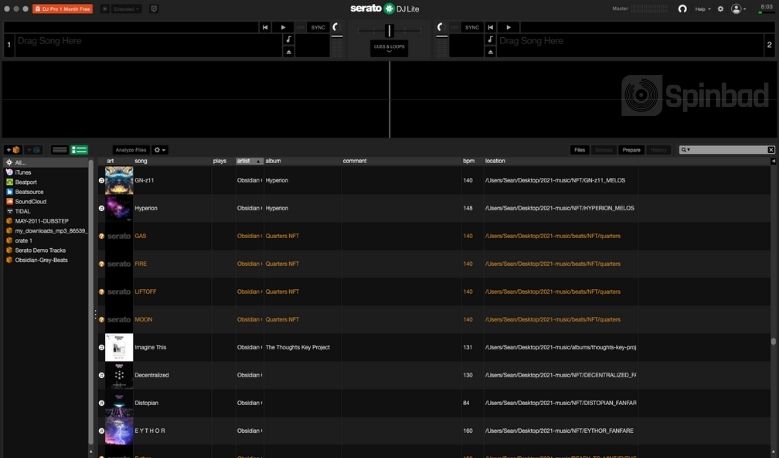
Task: Eject track from deck 2
Action: pyautogui.click(x=490, y=52)
